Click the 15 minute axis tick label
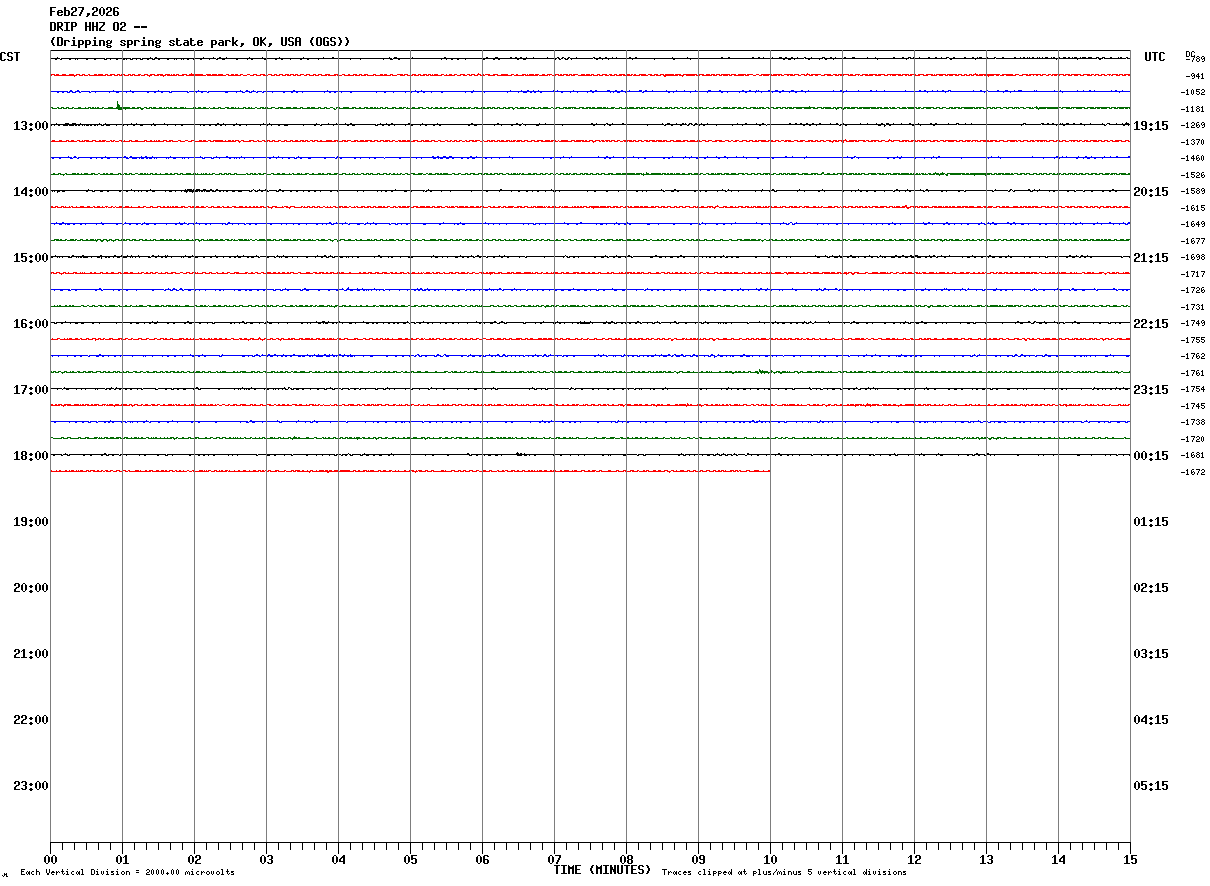1210x886 pixels. (1130, 859)
